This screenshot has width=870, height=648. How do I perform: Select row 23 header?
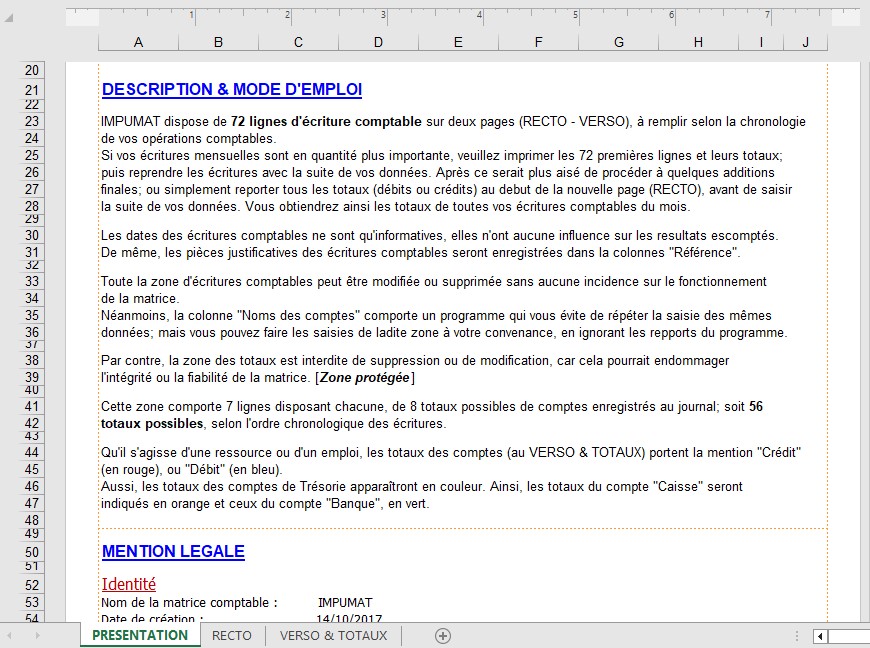coord(32,121)
